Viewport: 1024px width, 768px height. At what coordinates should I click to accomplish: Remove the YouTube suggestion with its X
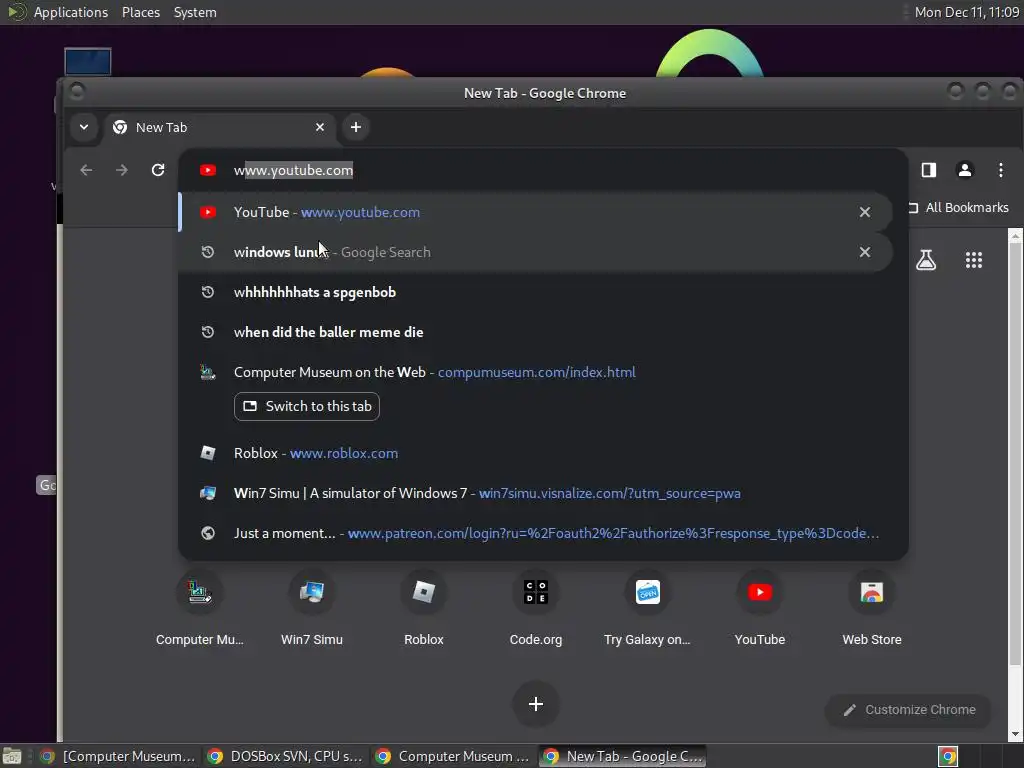click(x=865, y=212)
